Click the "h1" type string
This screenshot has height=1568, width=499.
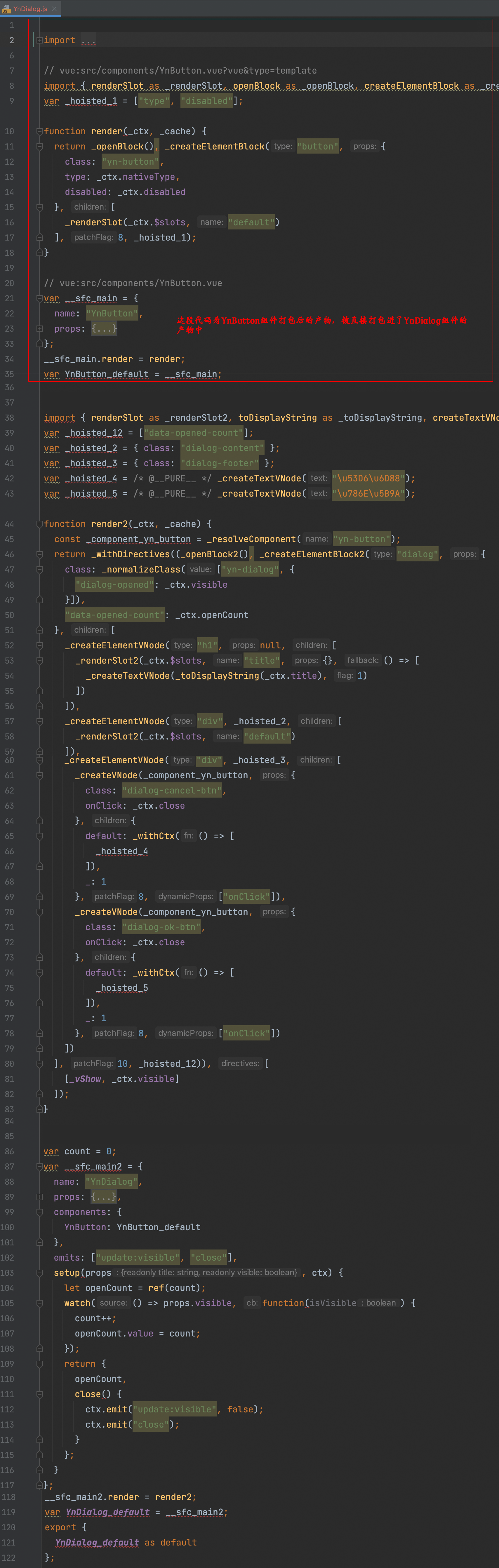tap(208, 645)
